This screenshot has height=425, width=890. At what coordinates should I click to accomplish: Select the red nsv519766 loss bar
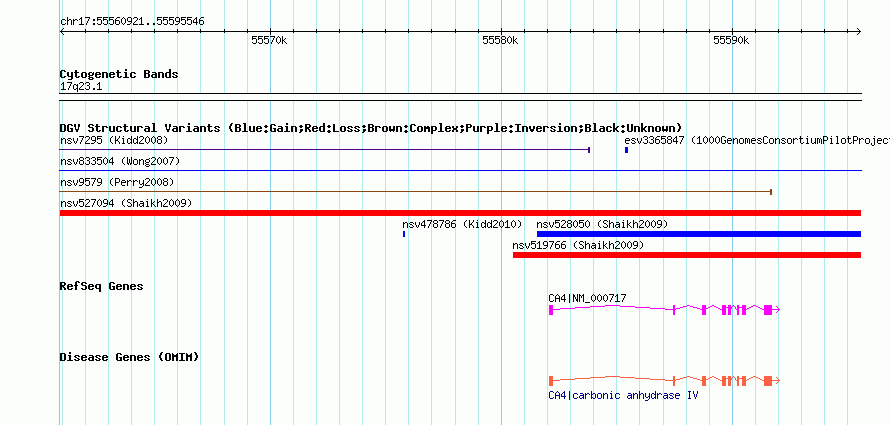click(x=687, y=255)
